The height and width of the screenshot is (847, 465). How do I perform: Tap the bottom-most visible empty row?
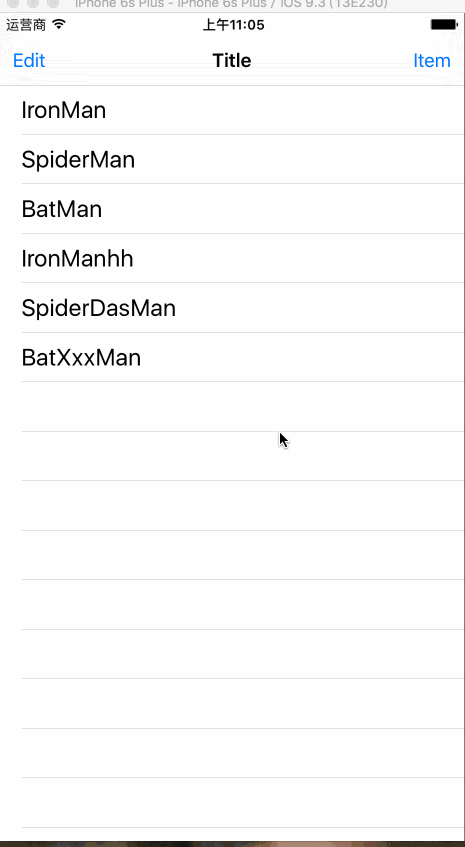tap(232, 803)
